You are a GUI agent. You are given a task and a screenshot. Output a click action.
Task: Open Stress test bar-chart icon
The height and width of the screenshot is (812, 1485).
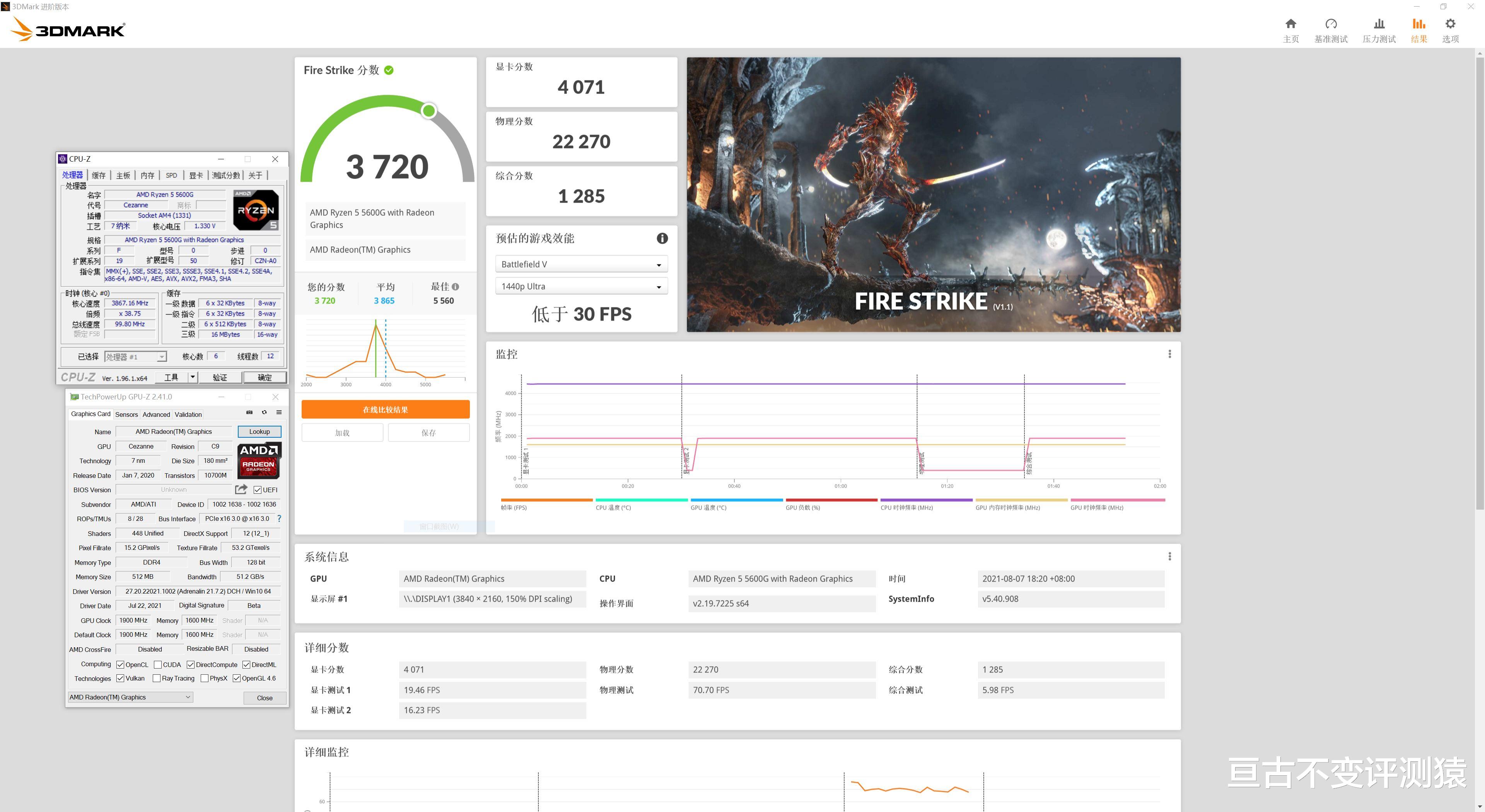tap(1378, 24)
